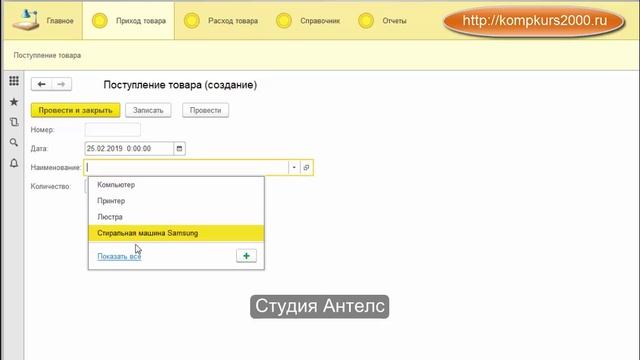Open Notifications bell icon in sidebar
Screen dimensions: 640x360
click(14, 163)
